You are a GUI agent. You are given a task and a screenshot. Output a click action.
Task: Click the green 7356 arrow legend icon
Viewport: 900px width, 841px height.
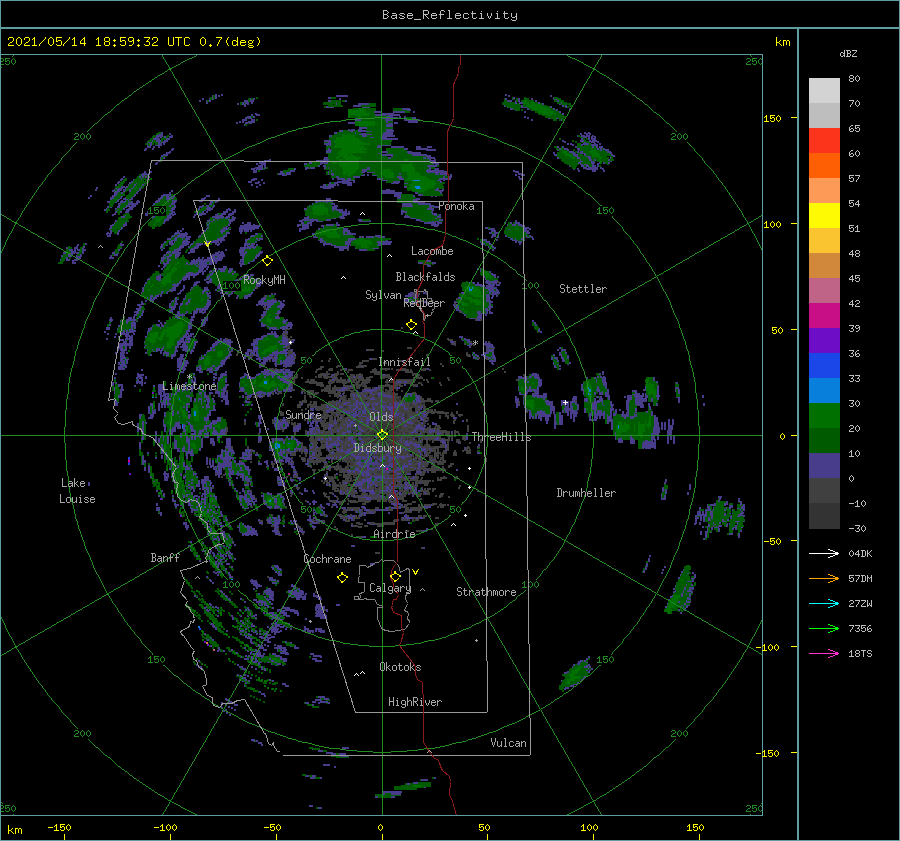click(x=824, y=629)
